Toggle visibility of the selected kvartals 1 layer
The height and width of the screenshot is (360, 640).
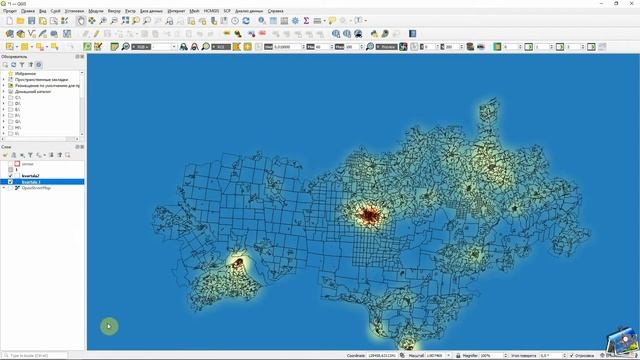coord(11,182)
